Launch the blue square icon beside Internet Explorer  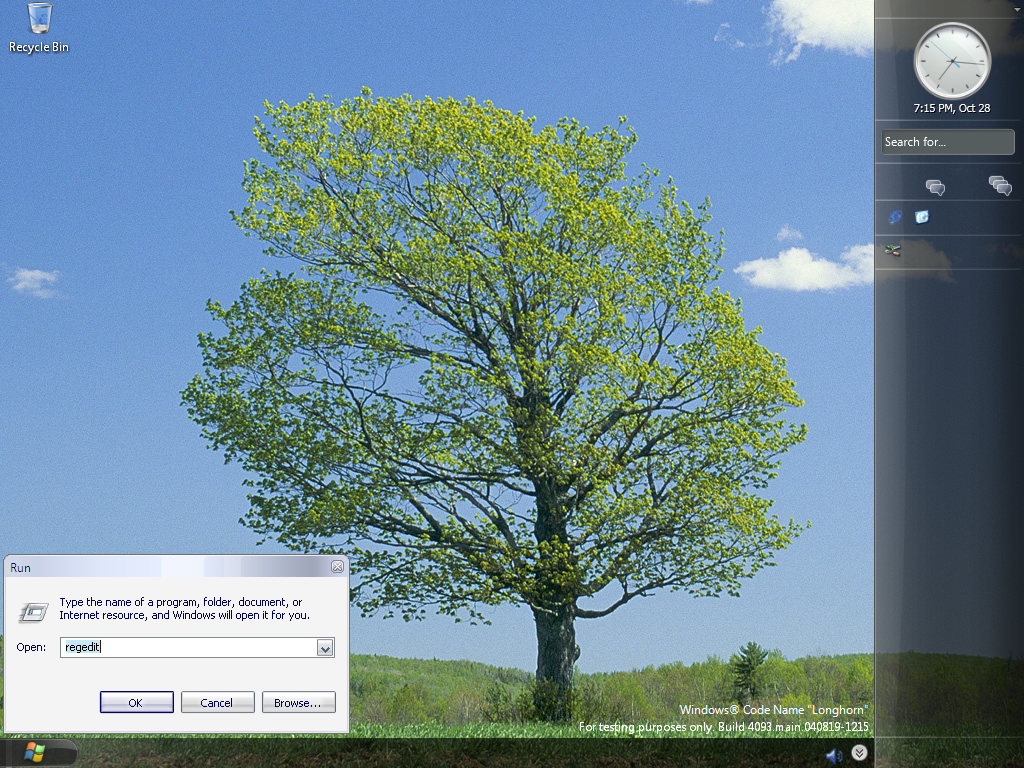(921, 217)
